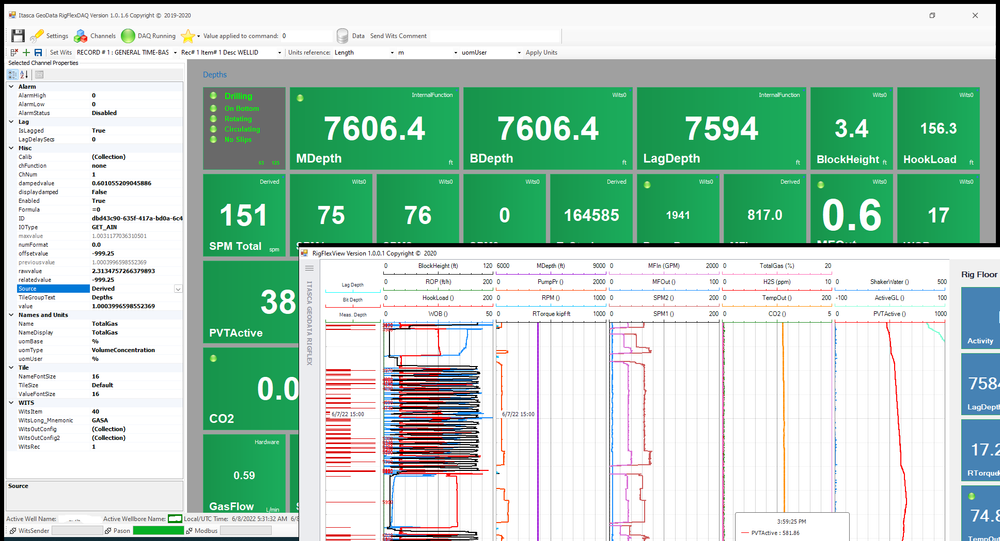The height and width of the screenshot is (541, 1000).
Task: Select the MDepth 7606.4 tile
Action: click(x=374, y=128)
